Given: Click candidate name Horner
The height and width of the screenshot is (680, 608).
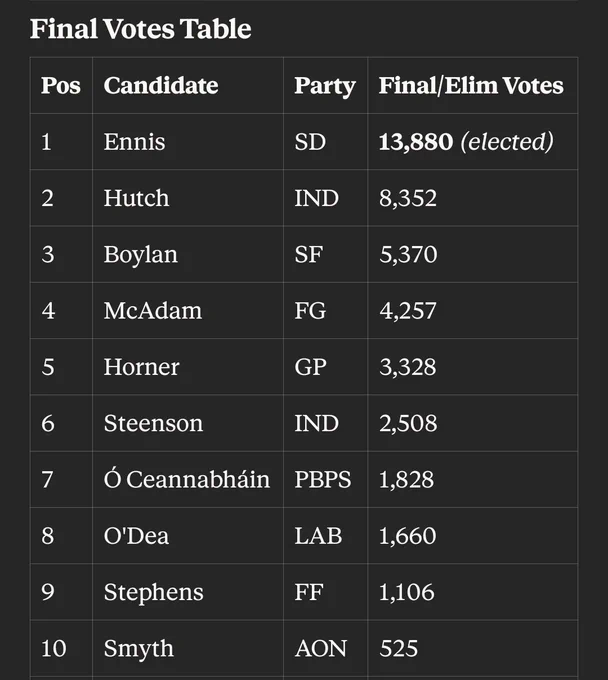Looking at the screenshot, I should pyautogui.click(x=141, y=367).
